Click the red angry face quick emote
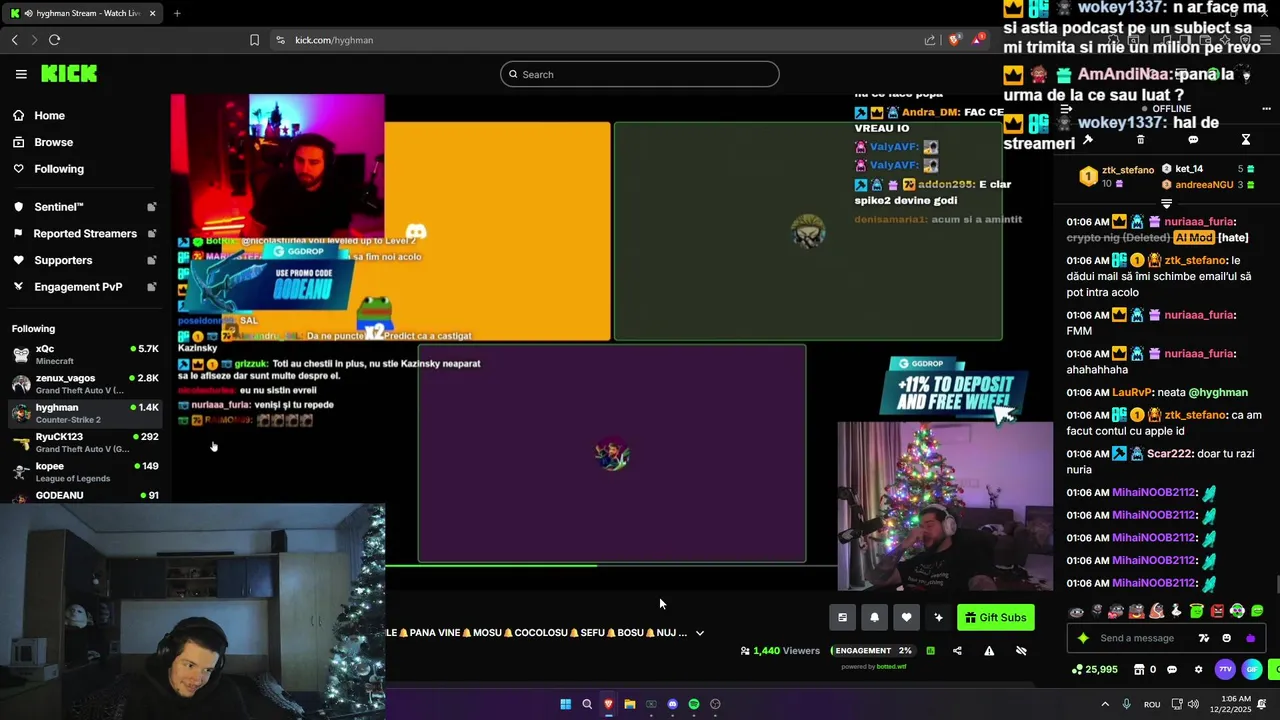The image size is (1280, 720). click(x=1217, y=611)
